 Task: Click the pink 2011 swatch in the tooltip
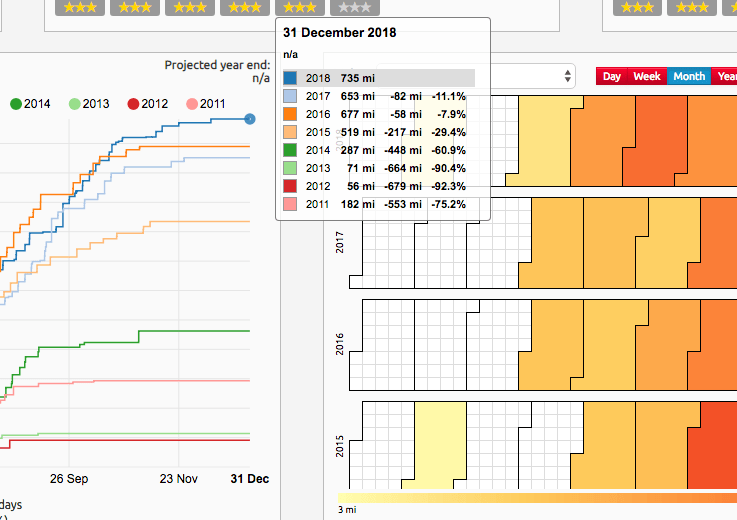290,204
